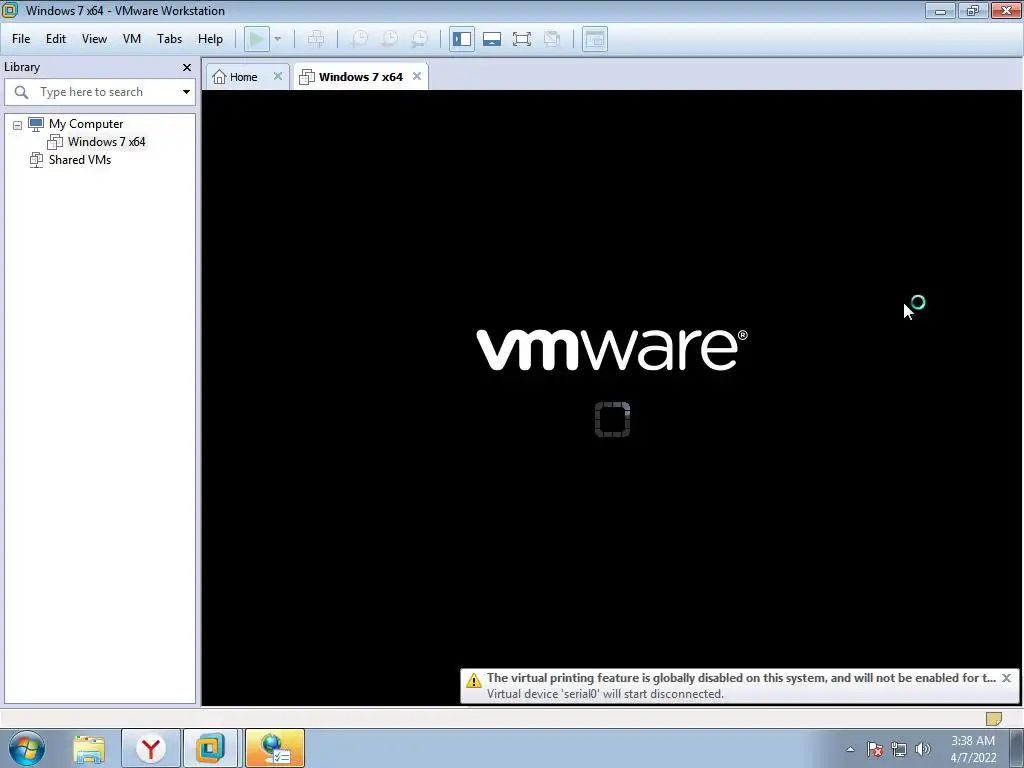Click the console view toolbar icon
The width and height of the screenshot is (1024, 768).
(594, 39)
